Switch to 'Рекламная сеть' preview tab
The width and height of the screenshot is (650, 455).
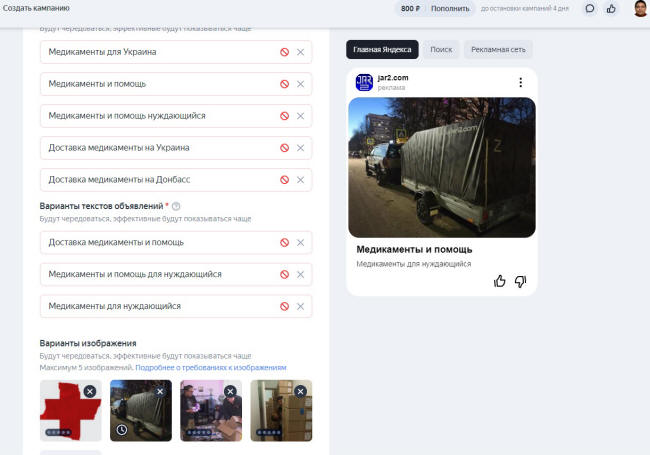tap(498, 49)
